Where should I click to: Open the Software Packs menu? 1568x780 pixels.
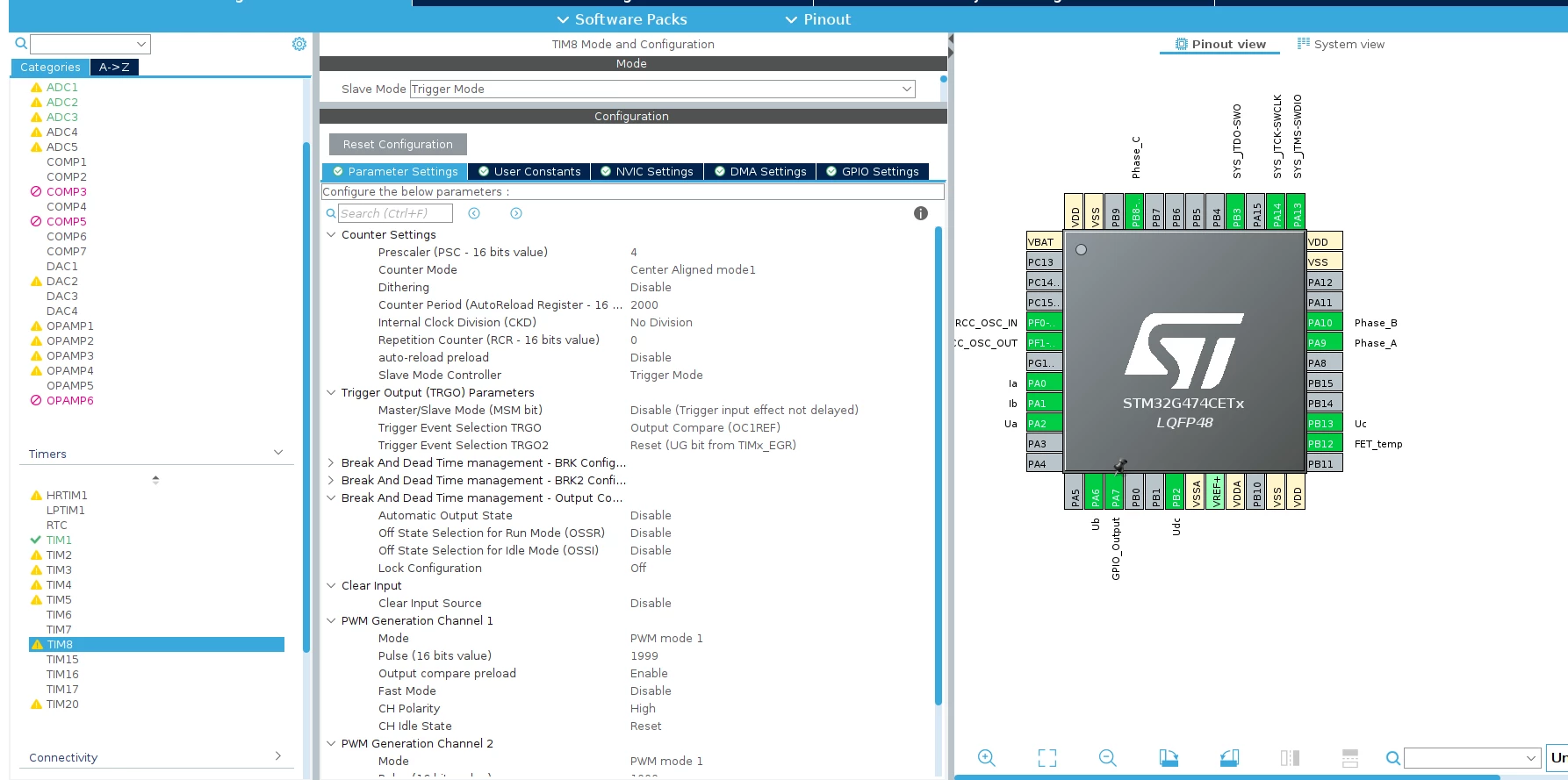[x=622, y=19]
